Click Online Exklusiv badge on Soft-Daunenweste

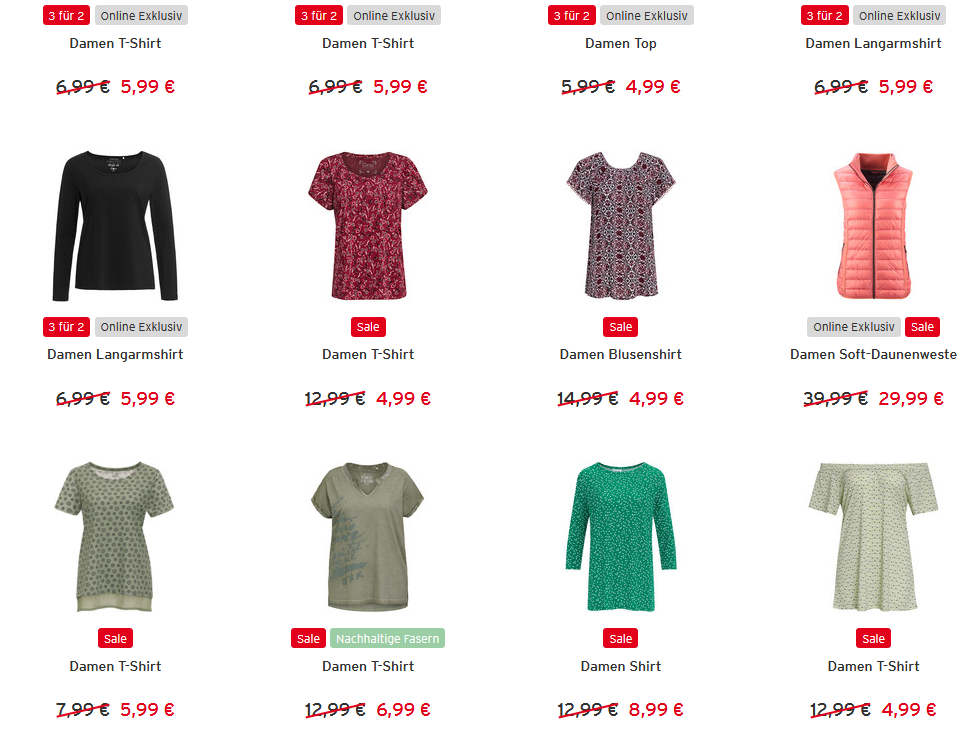pyautogui.click(x=854, y=327)
